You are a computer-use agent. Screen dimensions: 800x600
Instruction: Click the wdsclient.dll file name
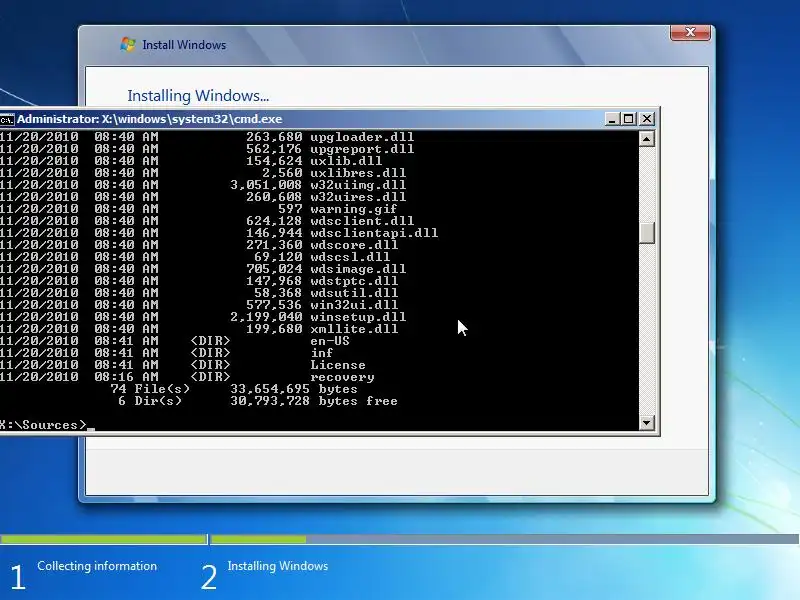tap(362, 221)
